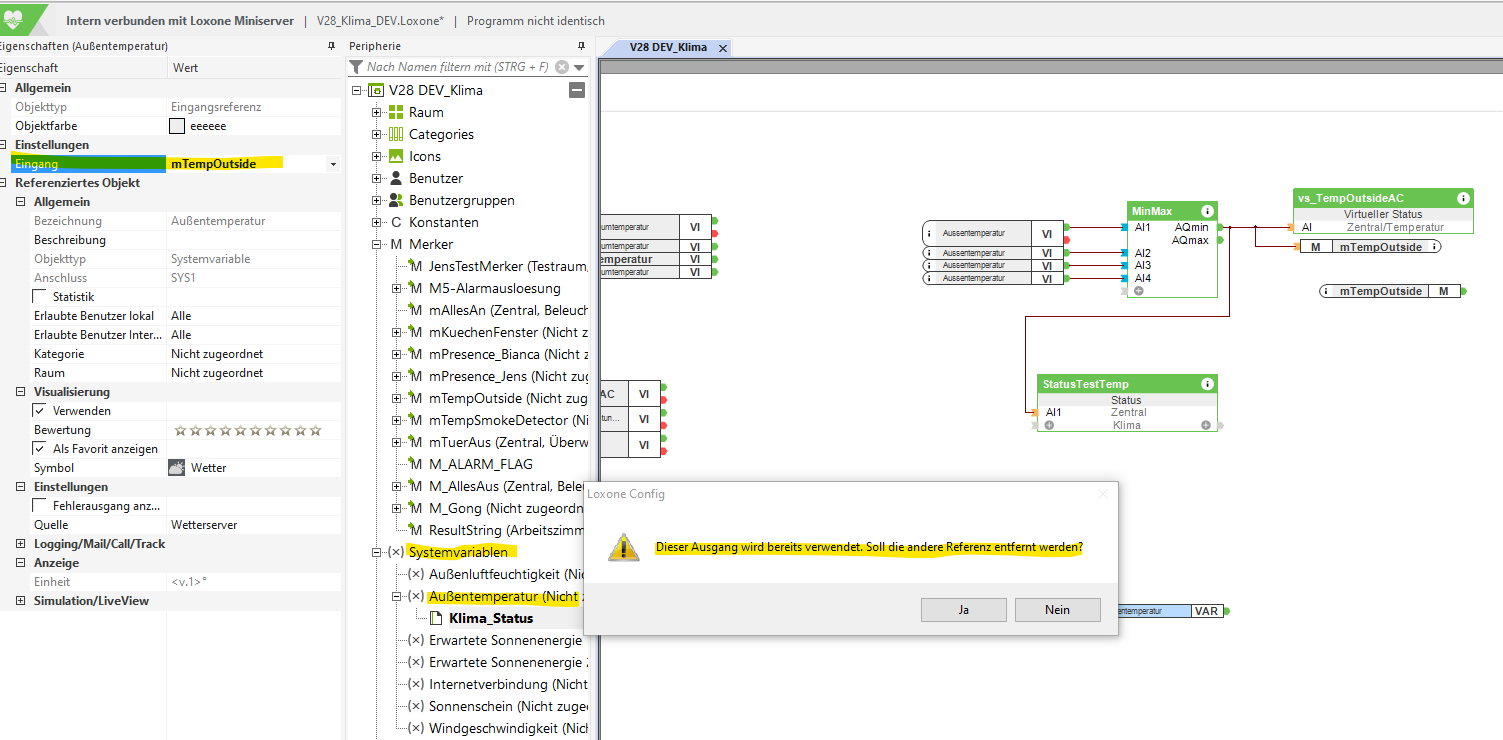Select Klima_Status in the tree

[490, 618]
